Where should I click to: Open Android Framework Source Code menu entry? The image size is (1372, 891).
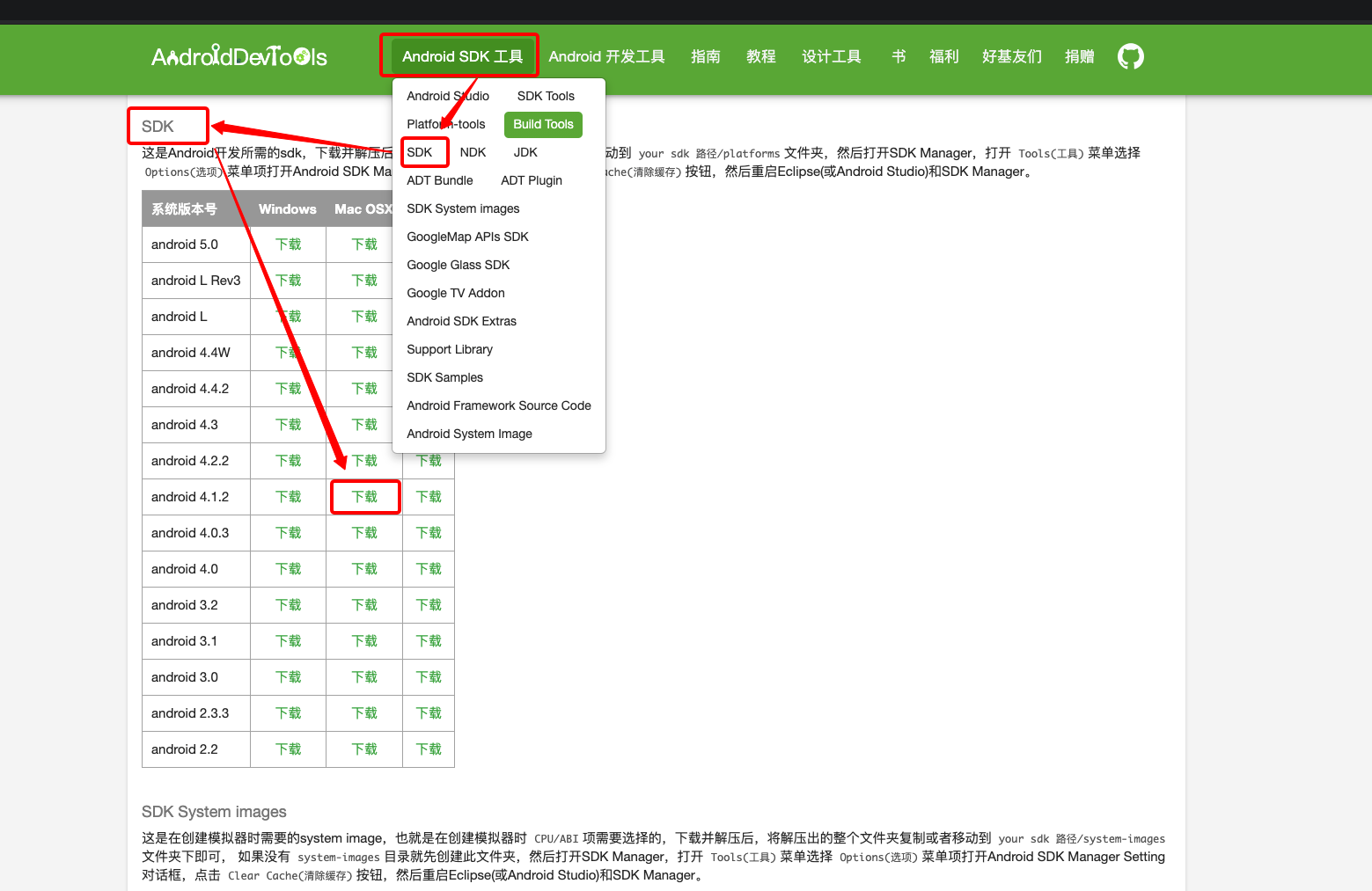499,405
